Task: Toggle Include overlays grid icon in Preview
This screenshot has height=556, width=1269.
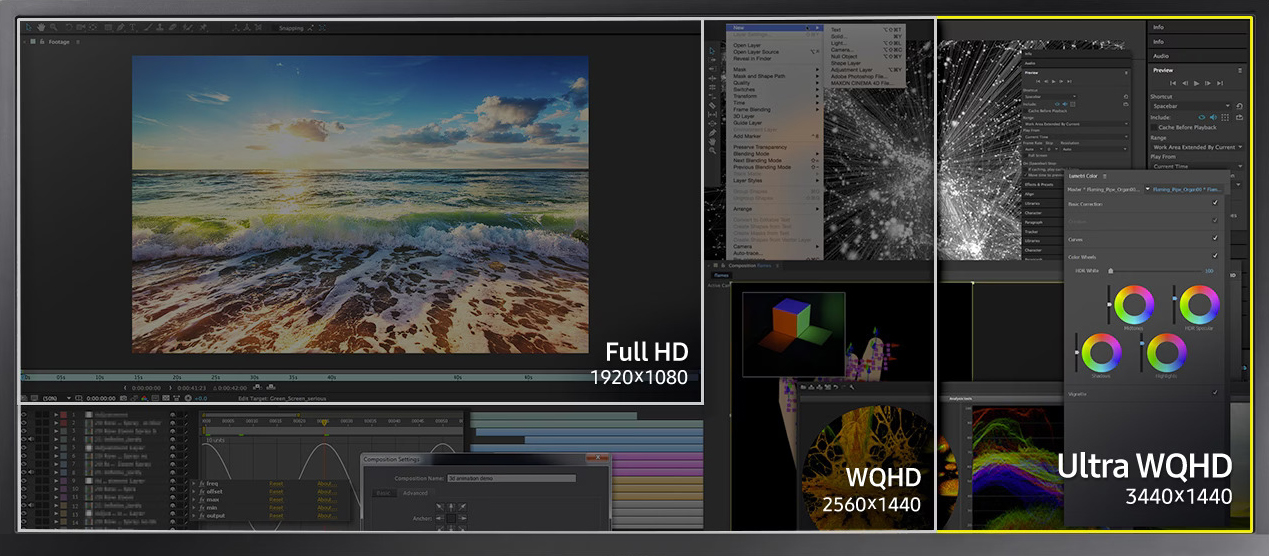Action: (1225, 117)
